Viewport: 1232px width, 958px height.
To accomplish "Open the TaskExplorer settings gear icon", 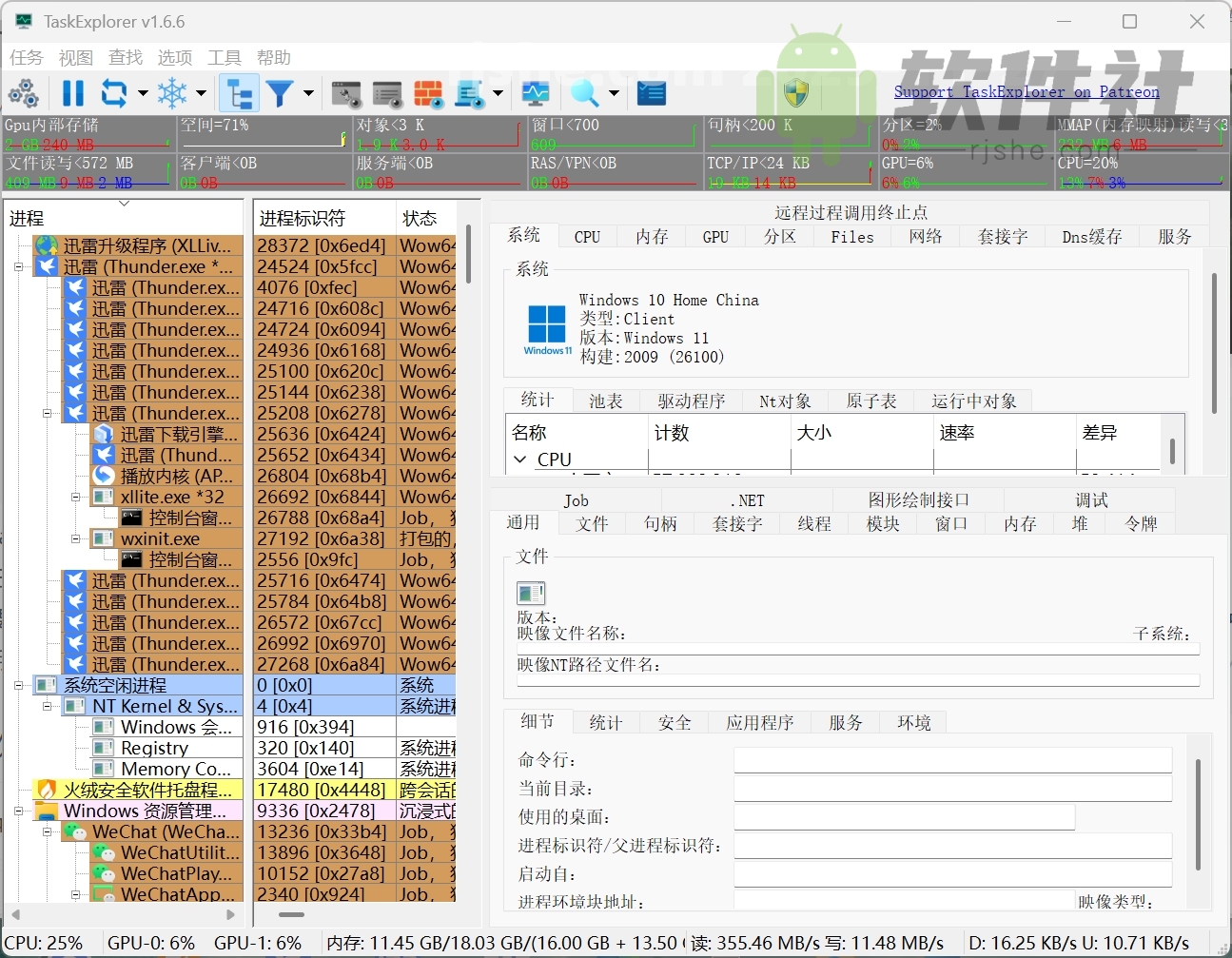I will 24,92.
